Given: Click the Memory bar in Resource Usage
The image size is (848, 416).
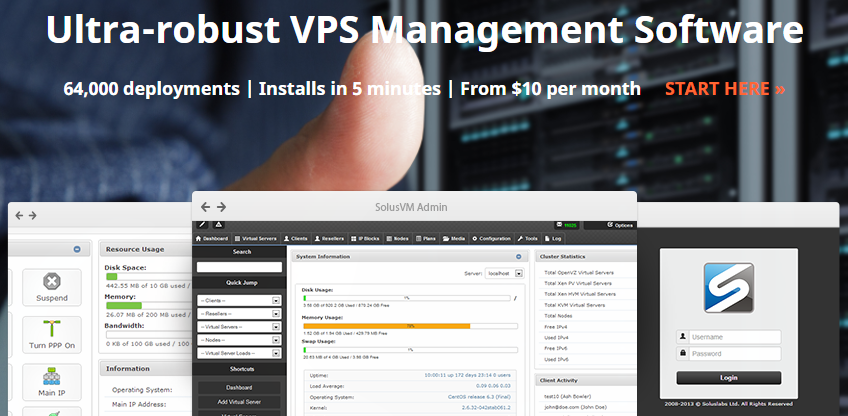Looking at the screenshot, I should 149,306.
